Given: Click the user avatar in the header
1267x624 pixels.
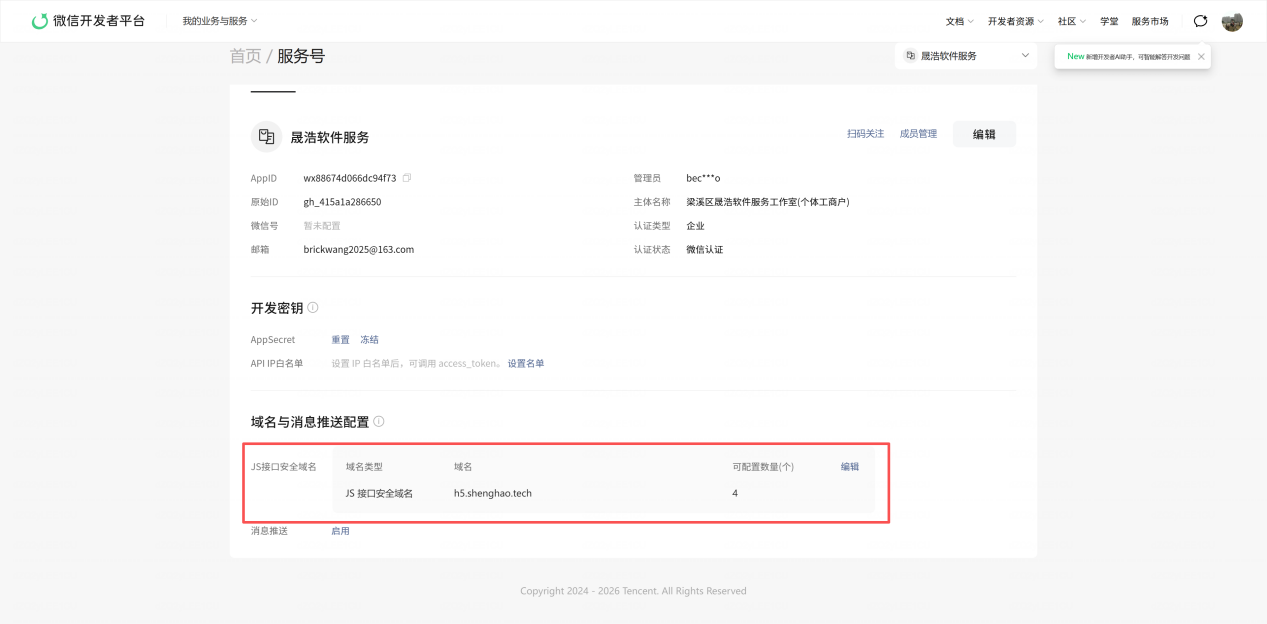Looking at the screenshot, I should [1232, 21].
